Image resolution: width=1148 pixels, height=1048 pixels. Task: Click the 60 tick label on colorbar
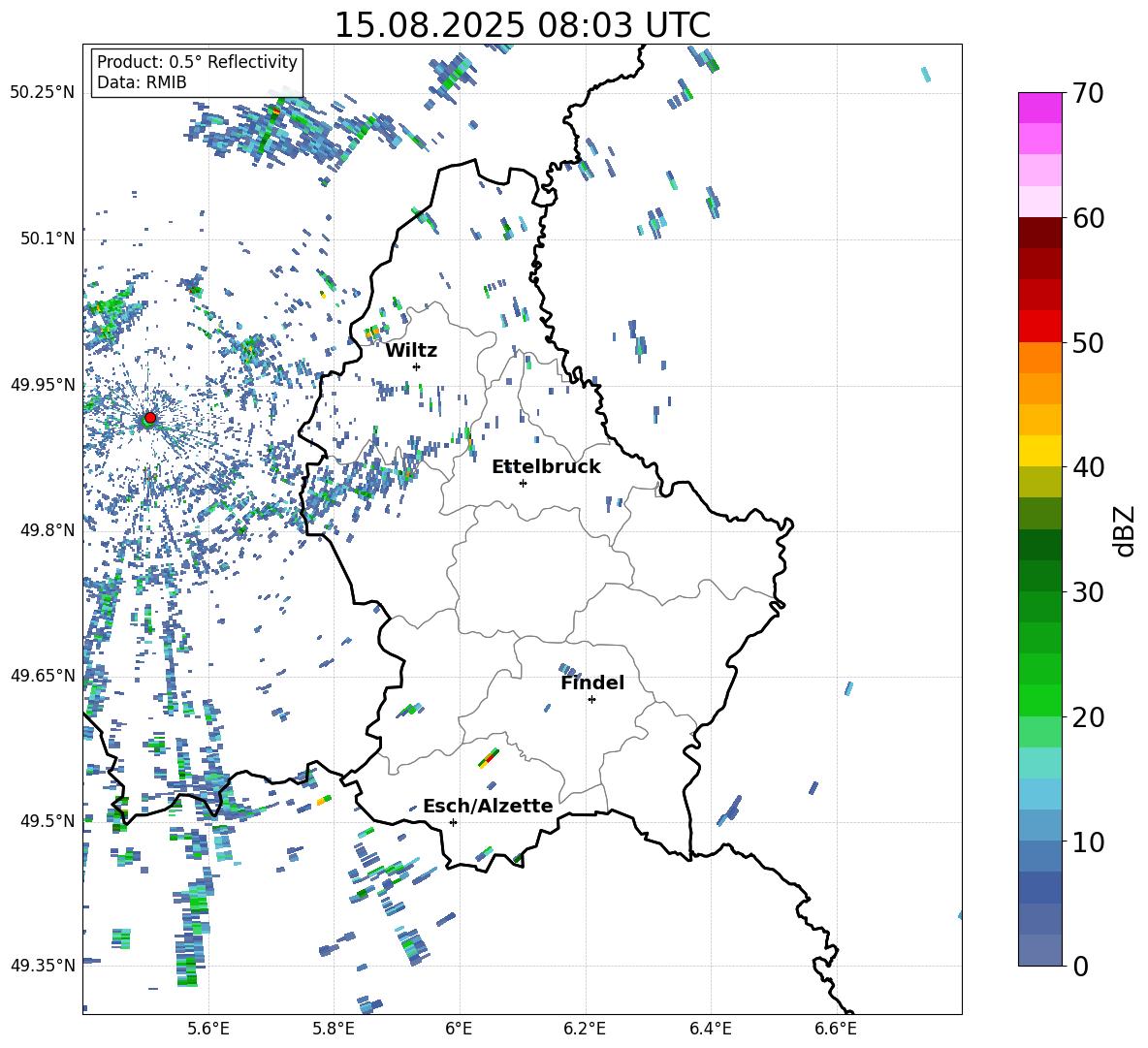coord(1087,218)
